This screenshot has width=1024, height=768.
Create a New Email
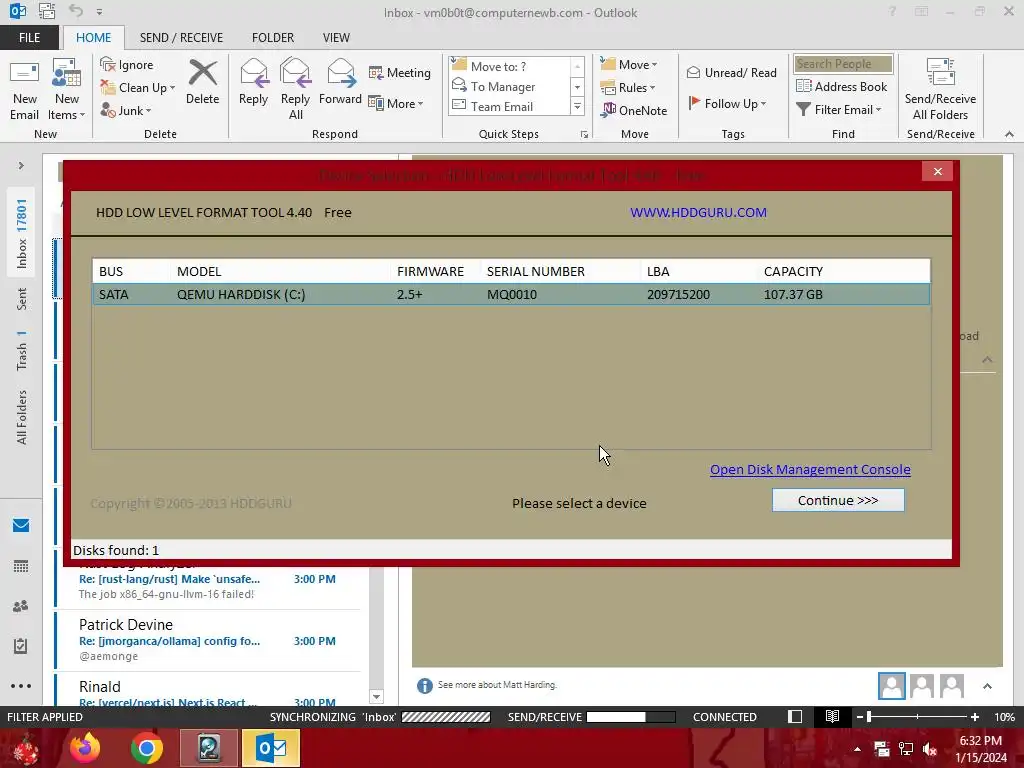[25, 90]
